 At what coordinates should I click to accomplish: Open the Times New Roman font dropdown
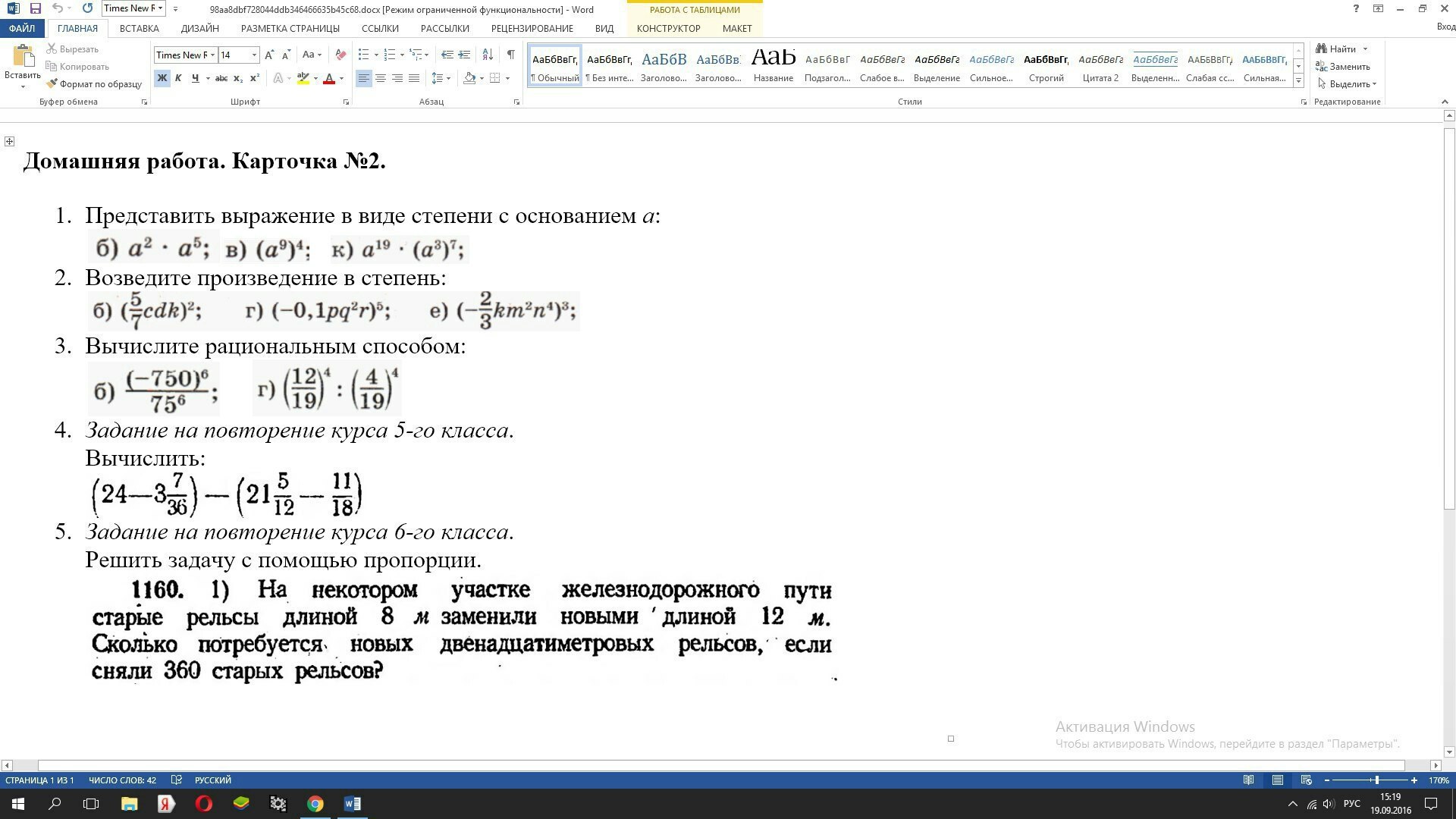212,55
